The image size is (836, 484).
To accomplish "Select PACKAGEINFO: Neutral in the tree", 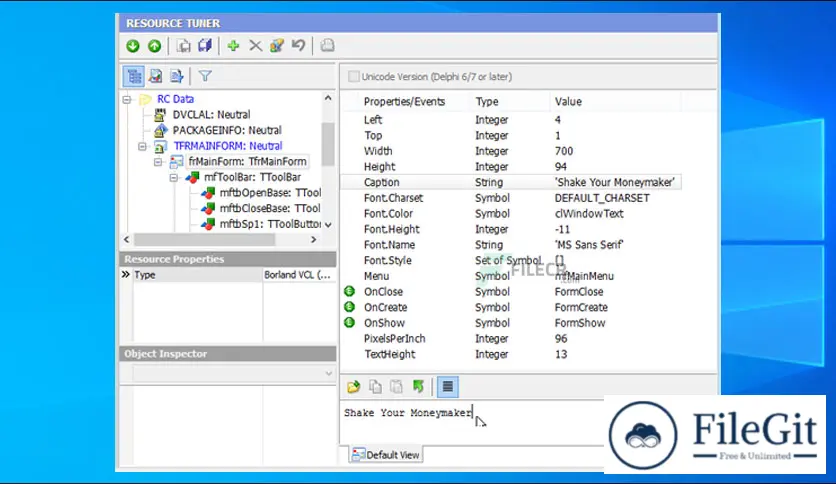I will click(x=227, y=130).
